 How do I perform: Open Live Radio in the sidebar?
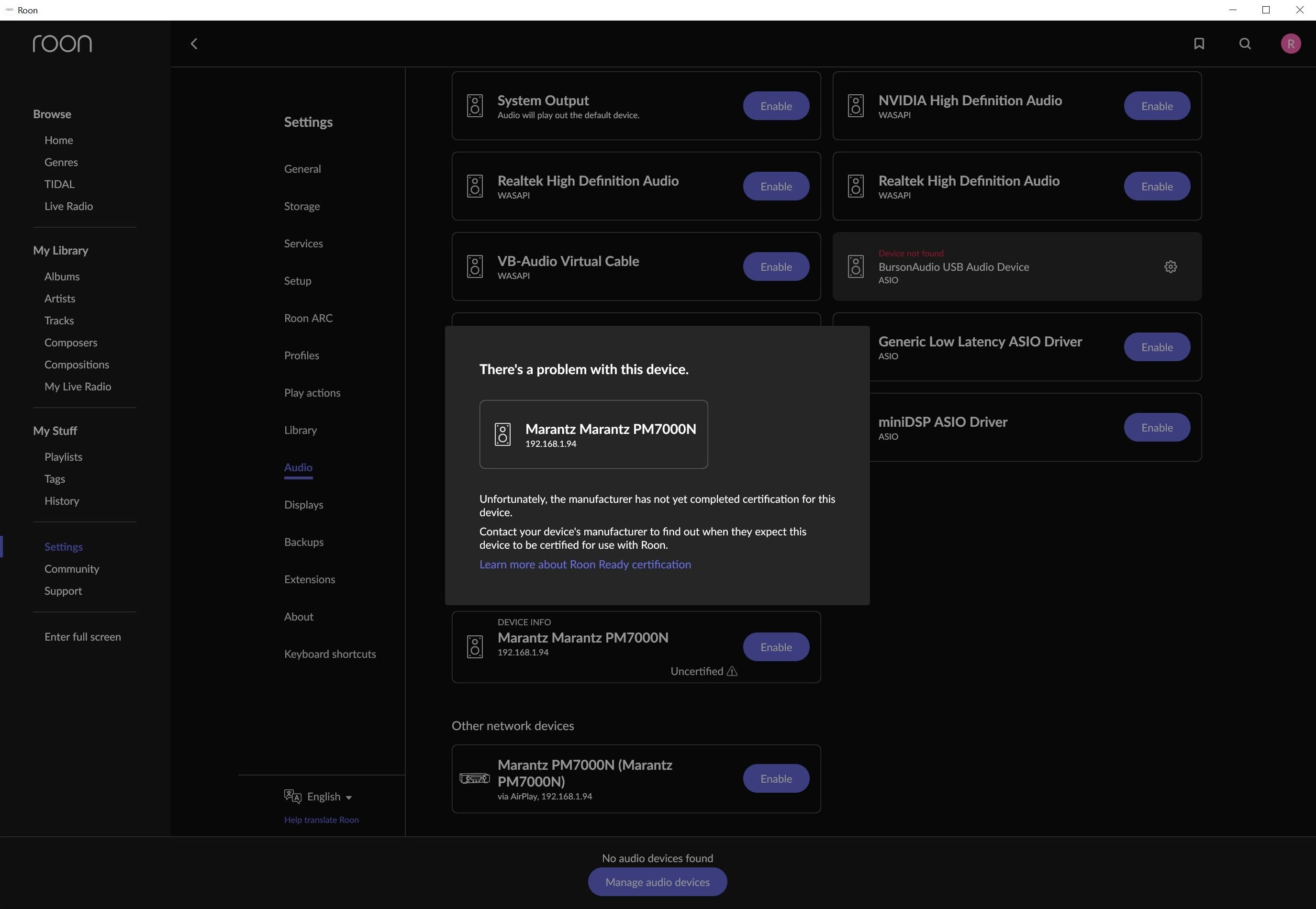(x=68, y=206)
